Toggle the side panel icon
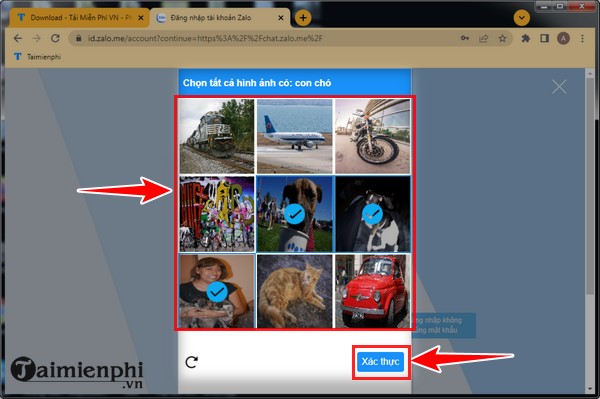Viewport: 600px width, 399px height. pos(545,38)
